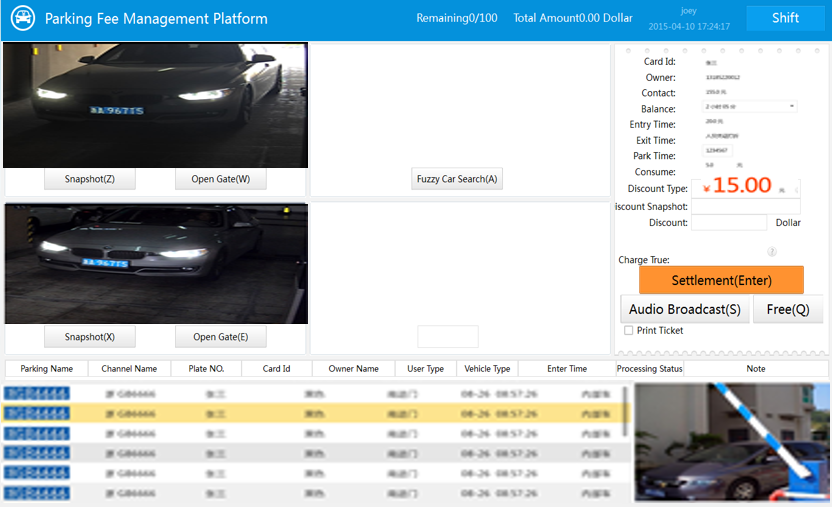Click the barrier gate camera thumbnail
Image resolution: width=832 pixels, height=507 pixels.
(x=731, y=443)
